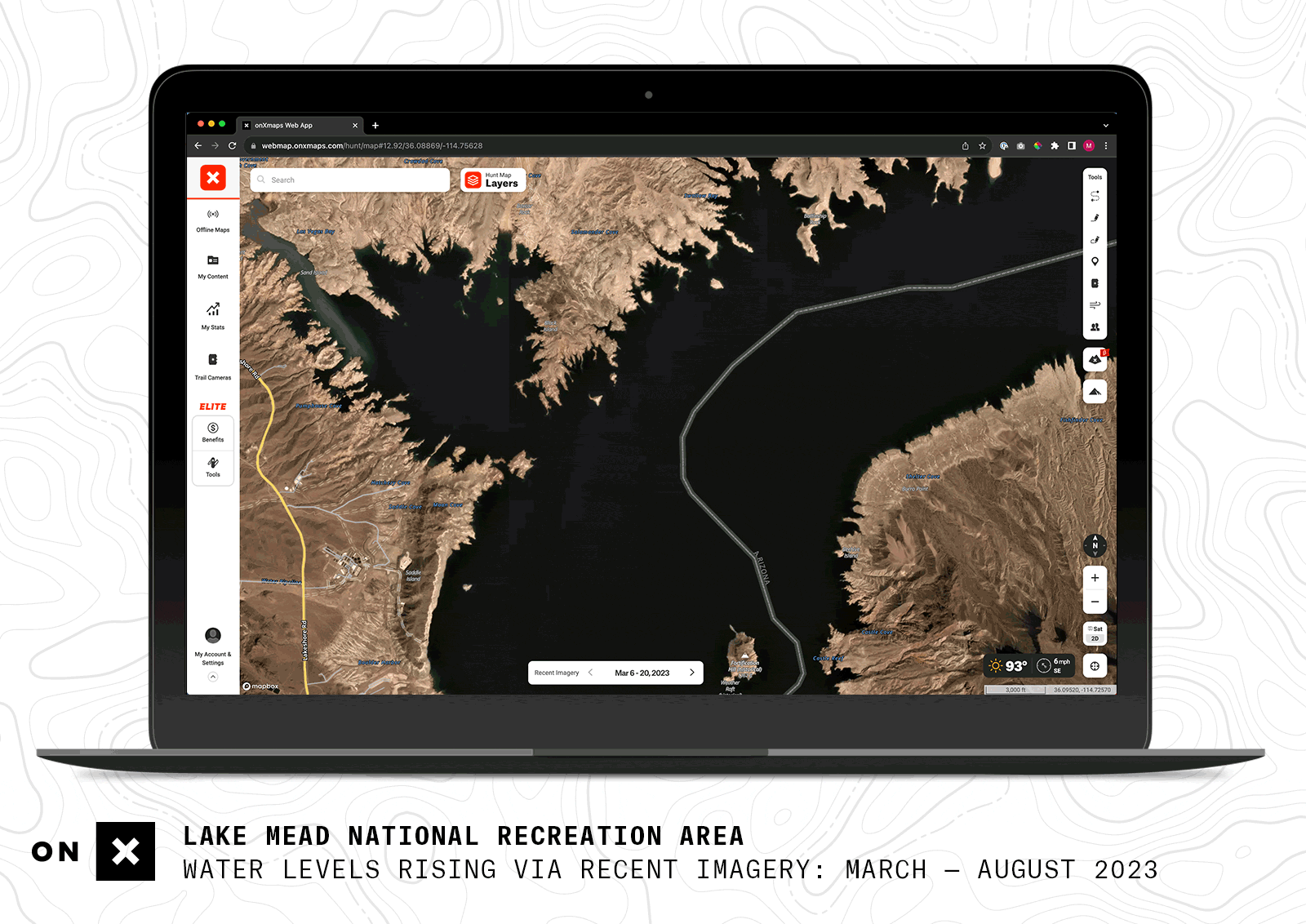Open the sharing people tool
Screen dimensions: 1306x924
pos(1095,327)
